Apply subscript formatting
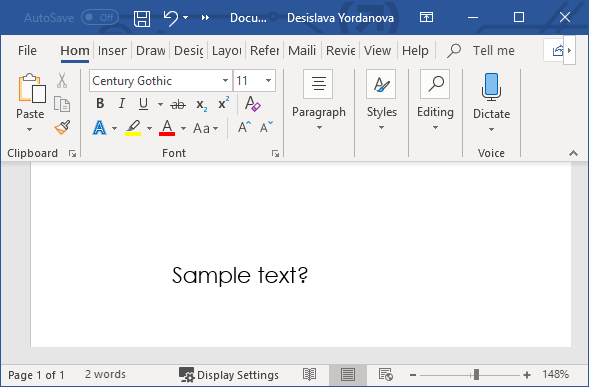 click(x=201, y=104)
